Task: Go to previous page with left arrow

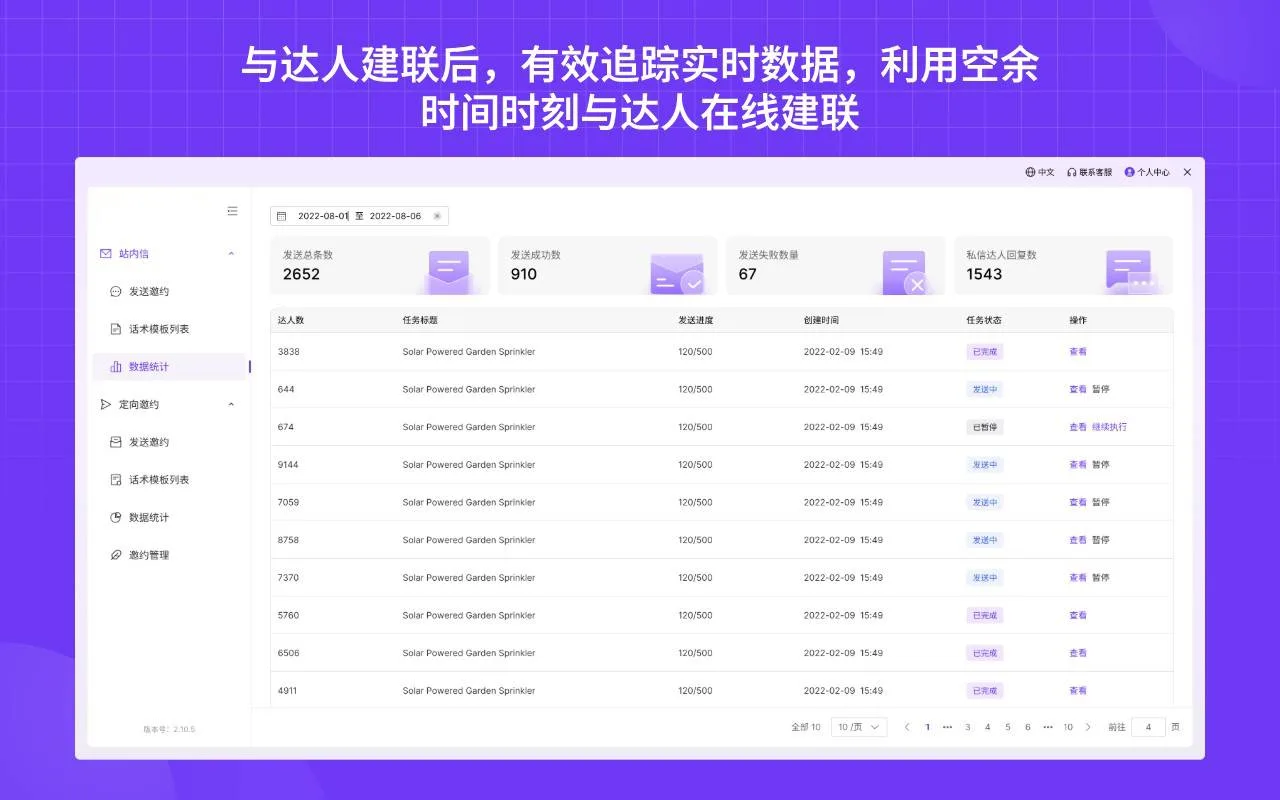Action: [907, 727]
